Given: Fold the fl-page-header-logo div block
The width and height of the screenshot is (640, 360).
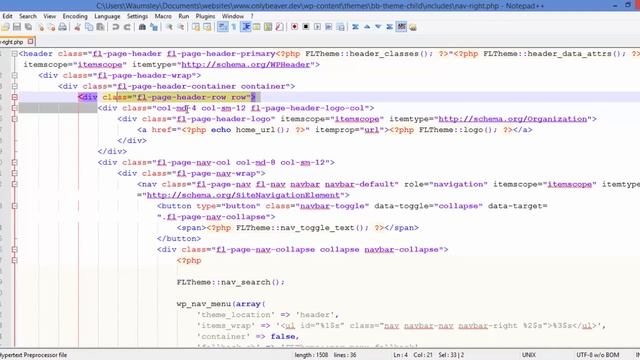Looking at the screenshot, I should point(15,119).
